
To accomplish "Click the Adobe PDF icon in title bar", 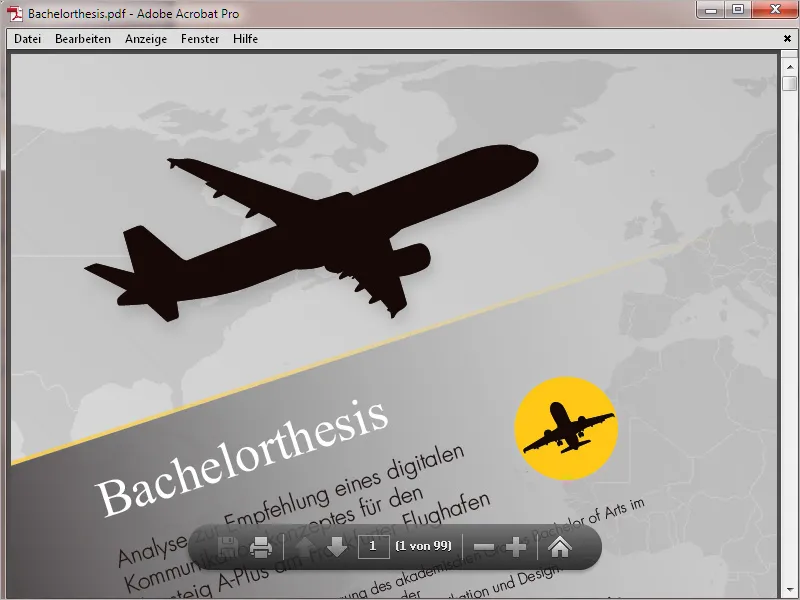I will 15,14.
